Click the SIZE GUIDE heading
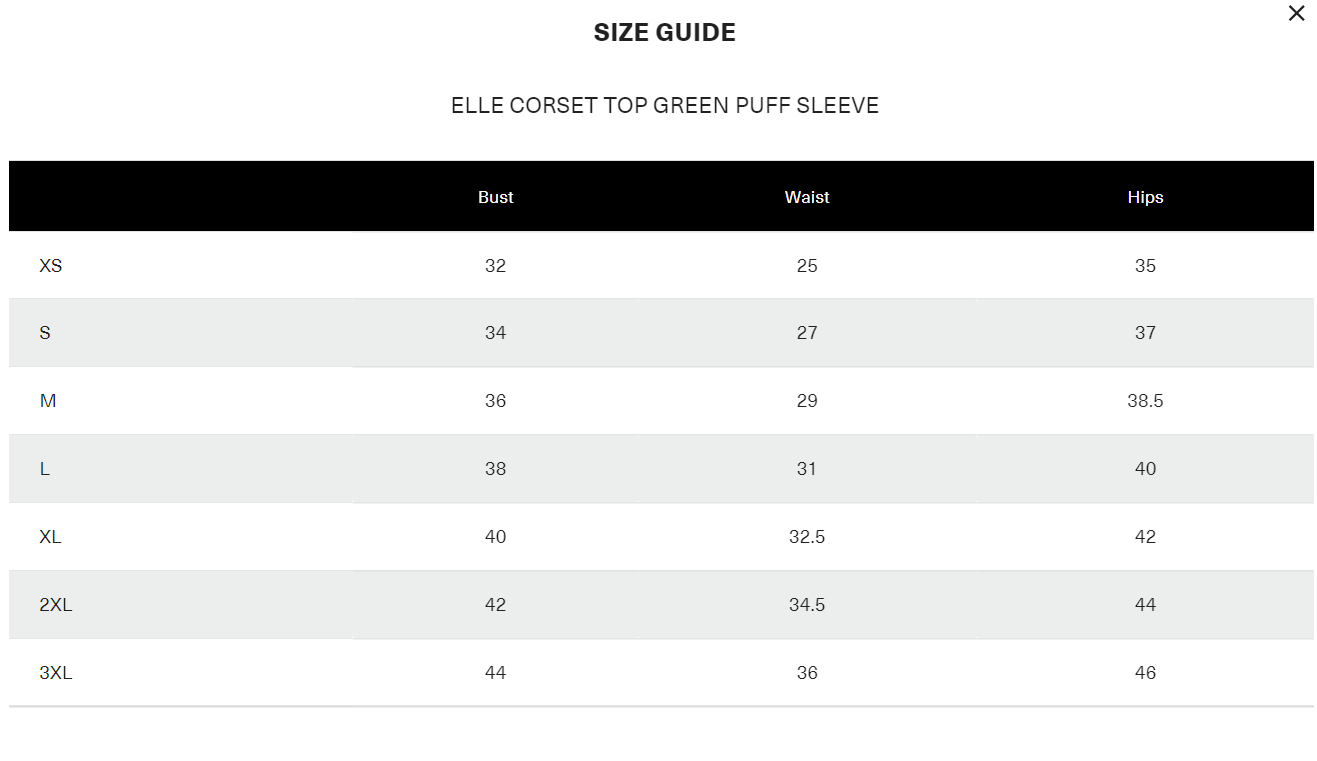The image size is (1317, 761). tap(664, 33)
